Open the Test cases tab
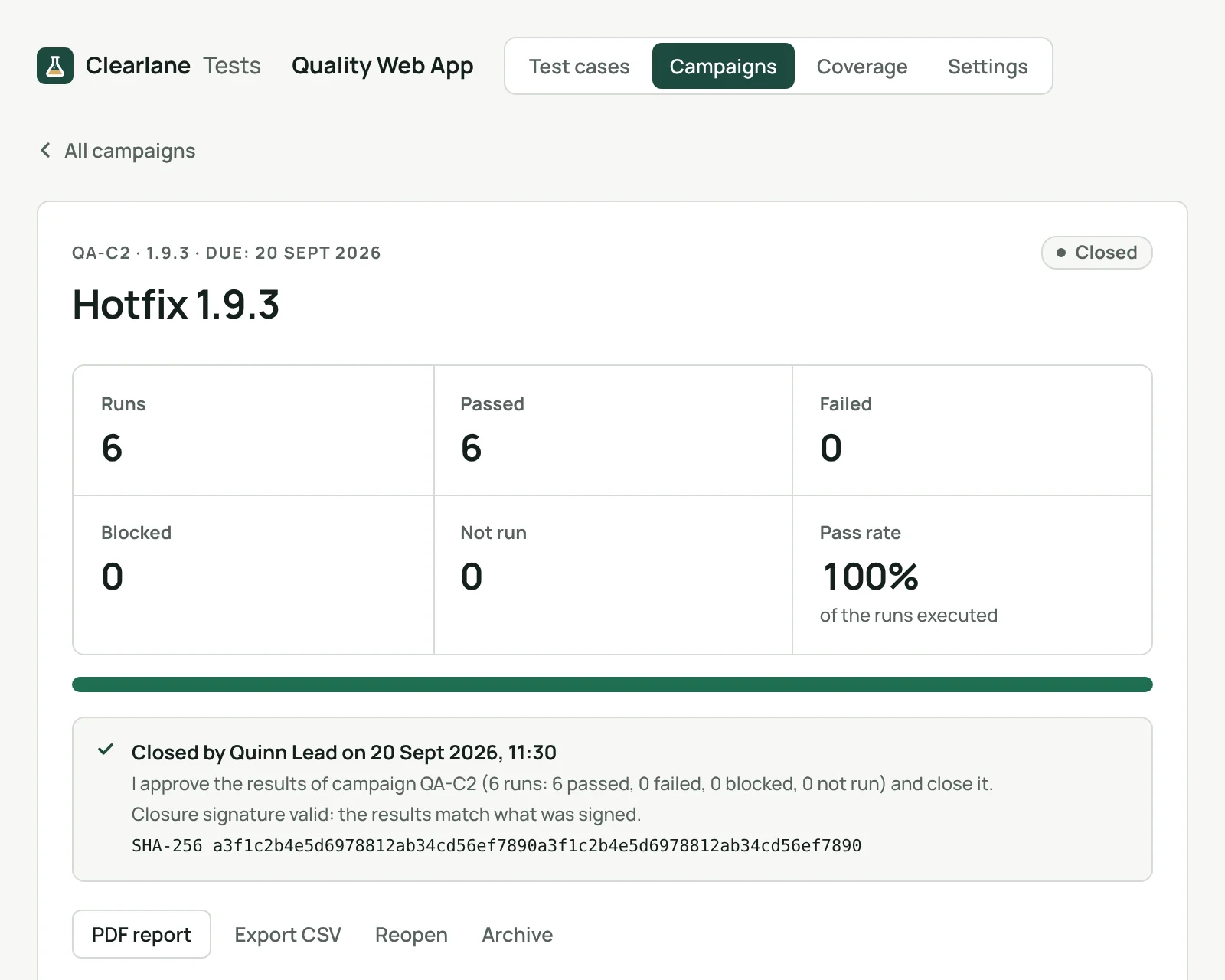1225x980 pixels. point(579,67)
